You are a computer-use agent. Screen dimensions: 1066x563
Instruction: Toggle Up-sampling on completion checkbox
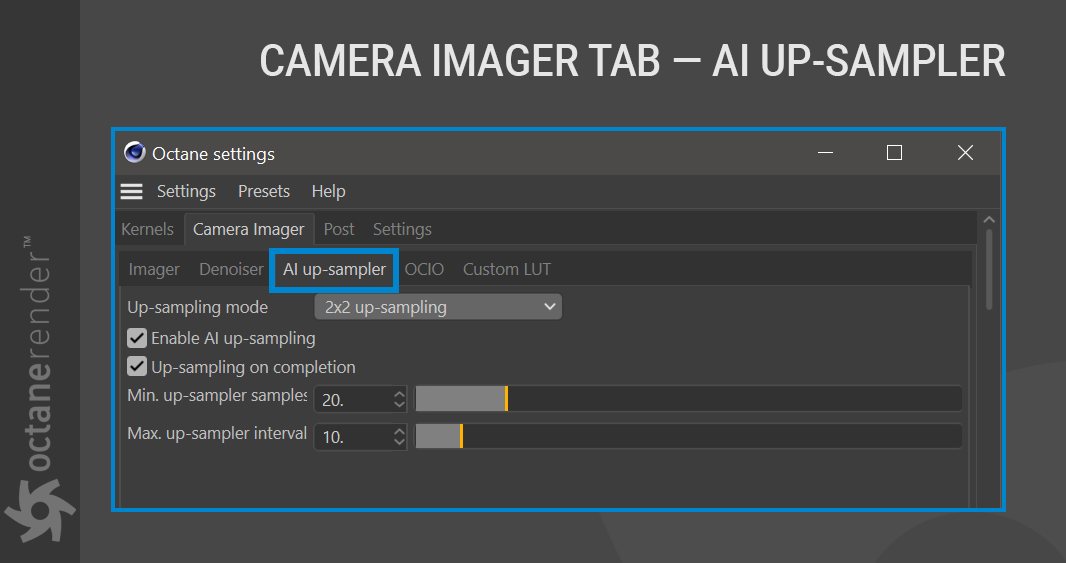click(138, 367)
